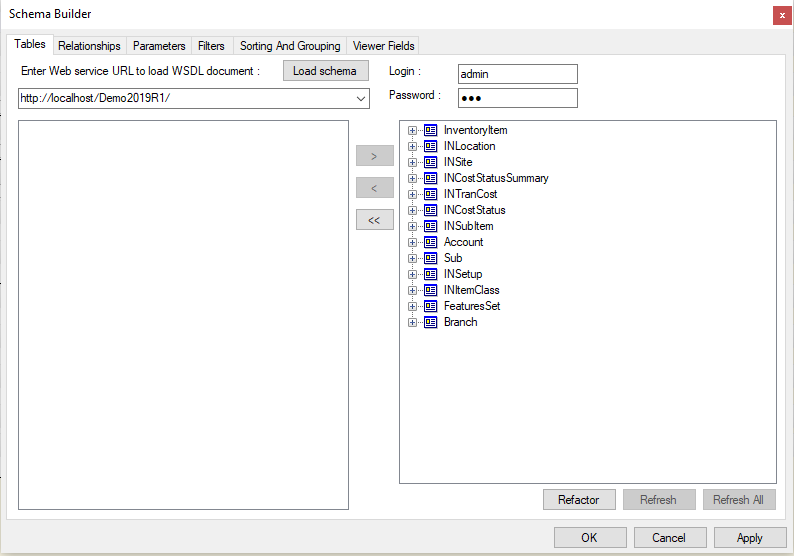Click the FeaturesSet table icon
The height and width of the screenshot is (556, 794).
pos(431,306)
